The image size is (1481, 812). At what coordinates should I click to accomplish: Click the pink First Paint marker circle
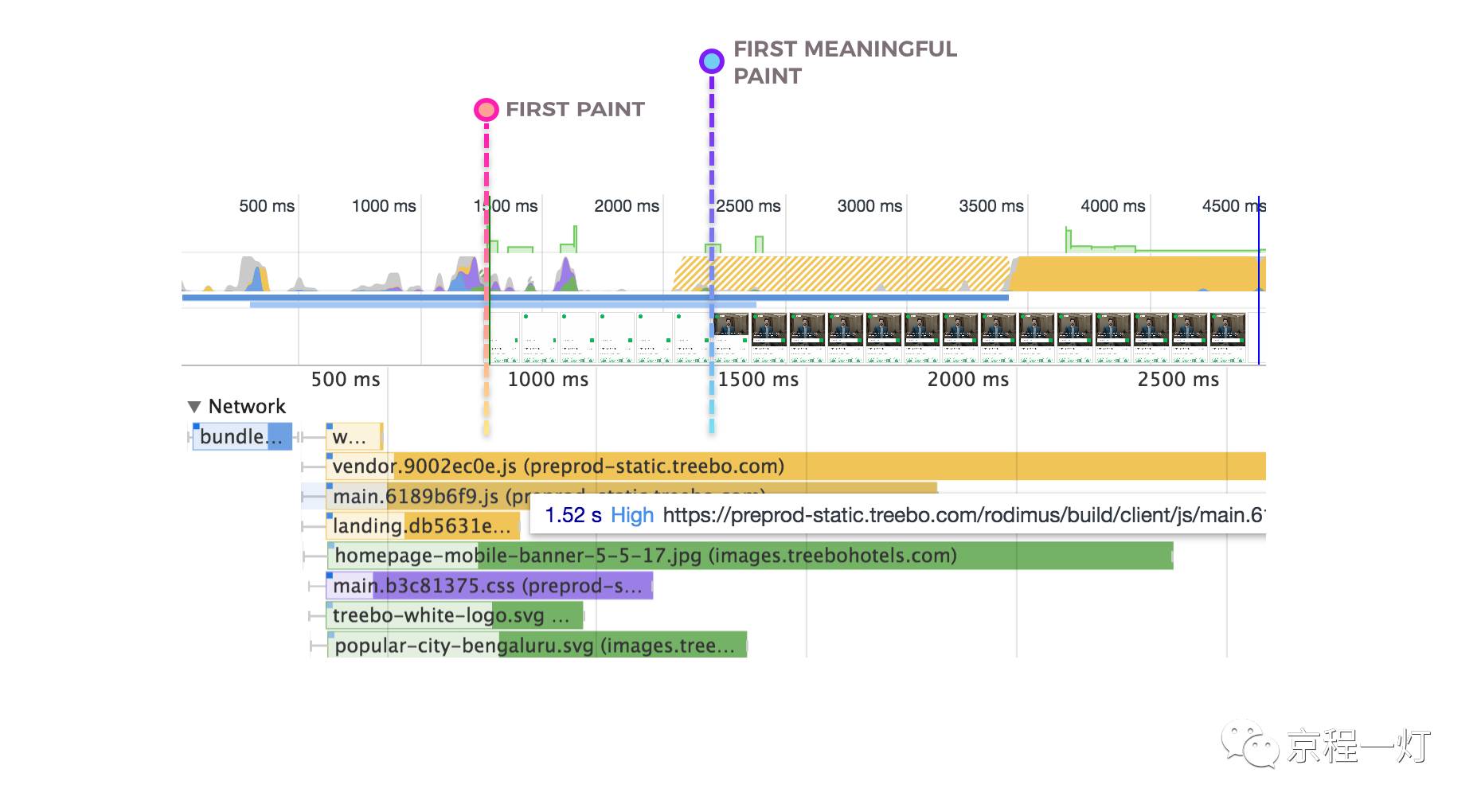click(486, 110)
